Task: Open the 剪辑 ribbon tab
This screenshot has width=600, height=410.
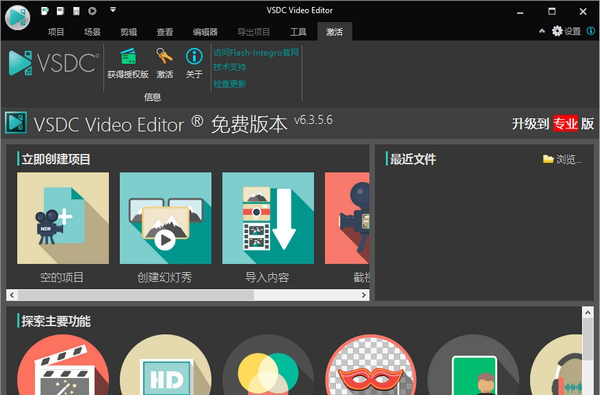Action: tap(129, 32)
